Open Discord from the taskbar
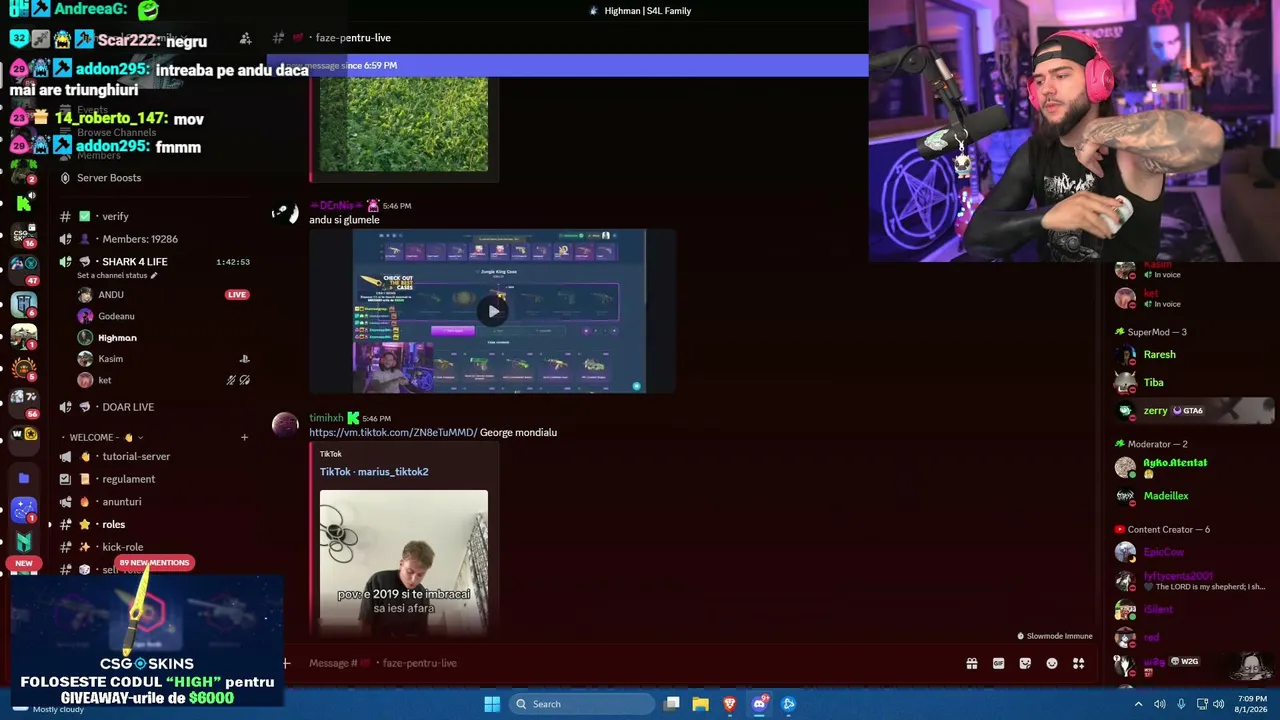Viewport: 1280px width, 720px height. [759, 704]
